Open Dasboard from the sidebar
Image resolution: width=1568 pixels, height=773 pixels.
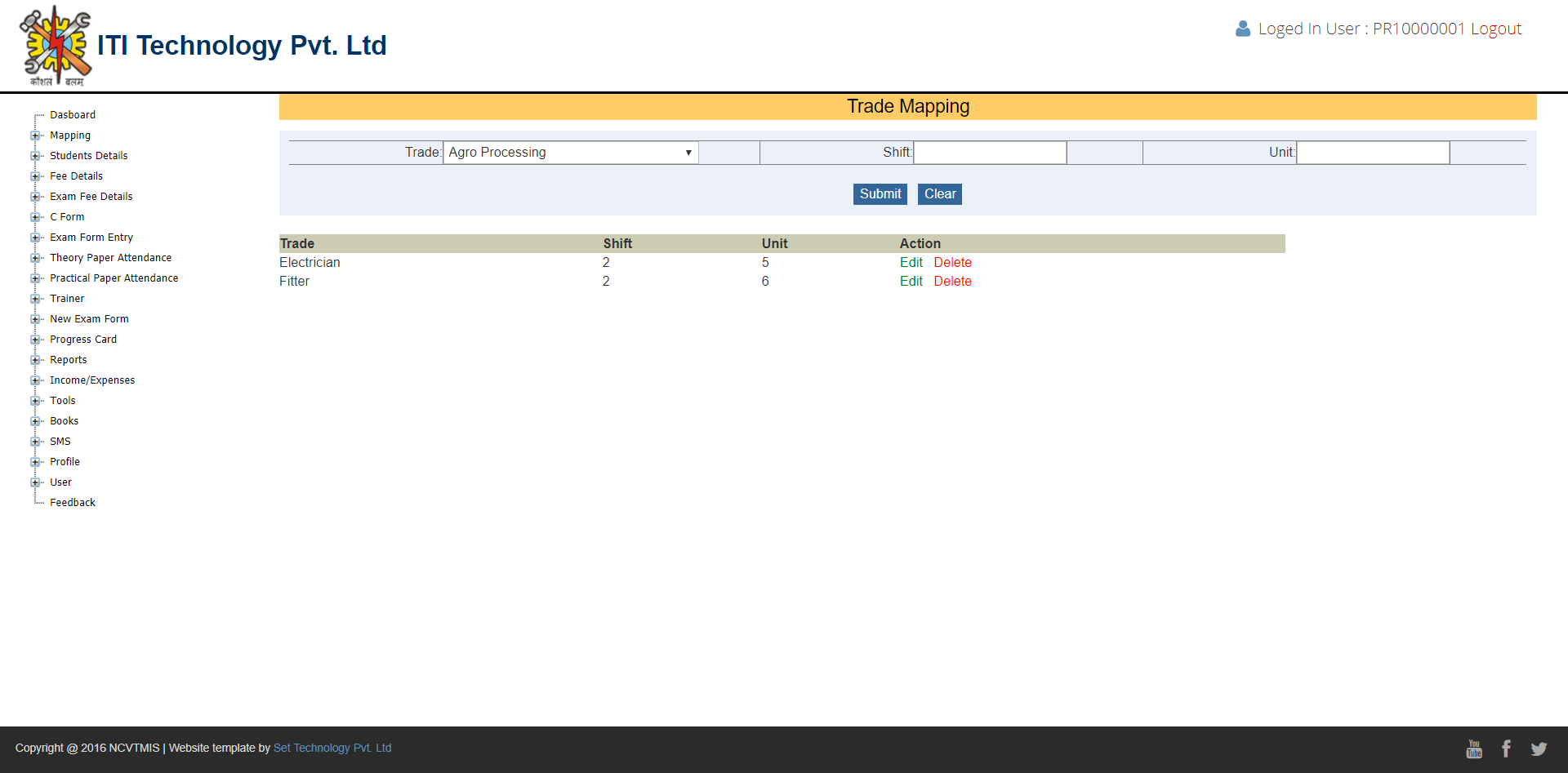coord(73,115)
